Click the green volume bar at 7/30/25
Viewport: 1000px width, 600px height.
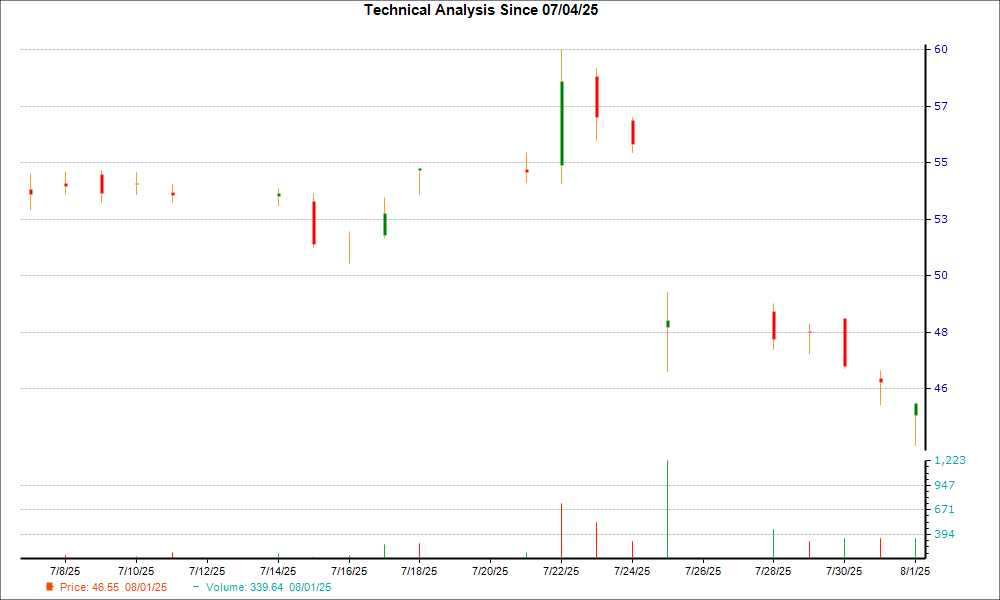tap(844, 548)
